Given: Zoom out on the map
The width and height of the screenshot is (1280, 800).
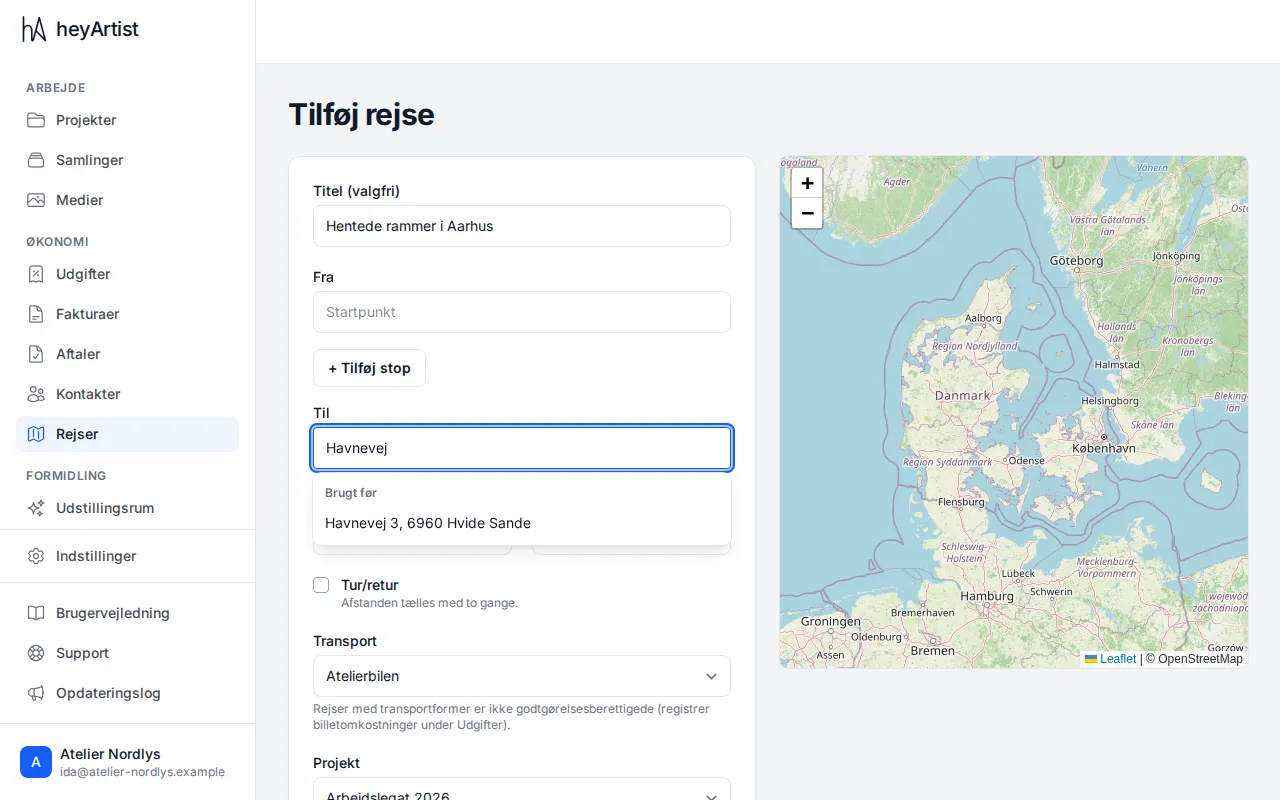Looking at the screenshot, I should [x=807, y=213].
